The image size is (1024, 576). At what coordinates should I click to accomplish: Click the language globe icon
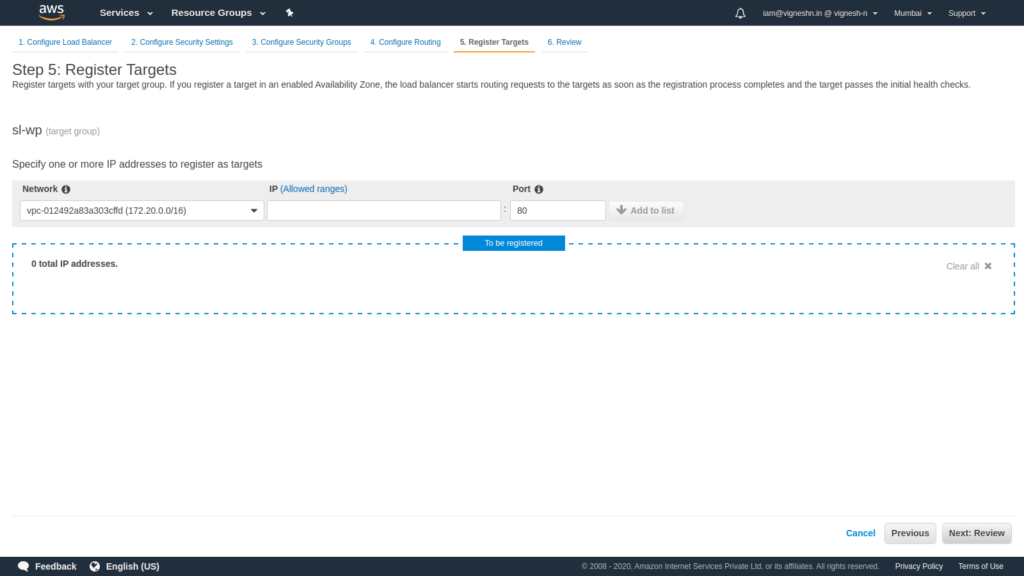[x=95, y=566]
